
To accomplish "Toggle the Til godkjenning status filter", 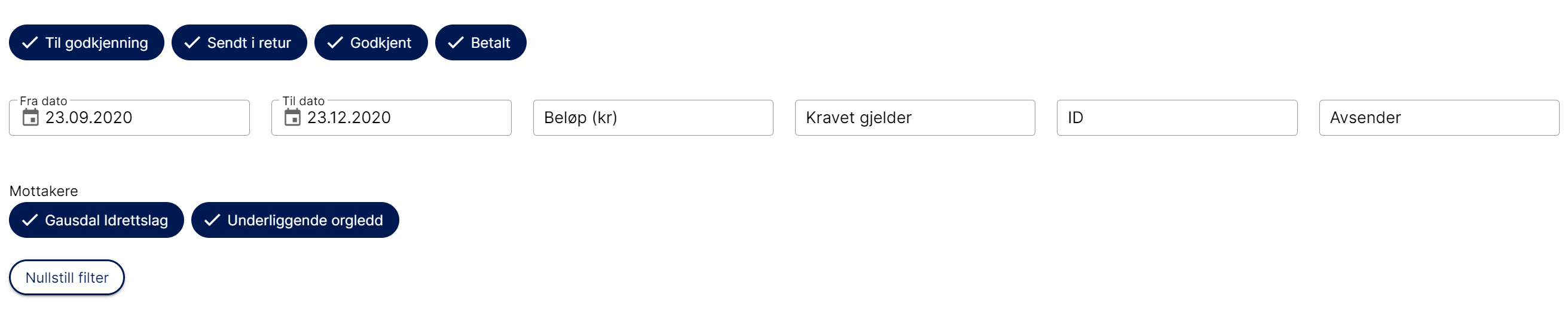I will pos(87,42).
